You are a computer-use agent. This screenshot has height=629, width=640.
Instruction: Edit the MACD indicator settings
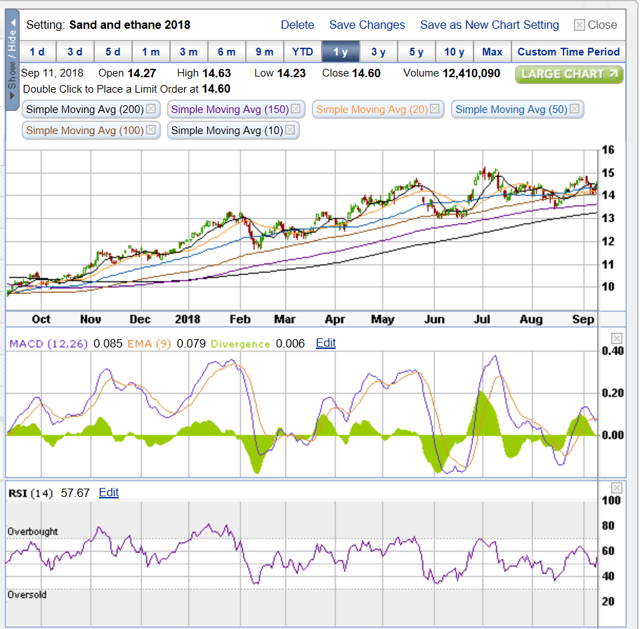[x=326, y=343]
